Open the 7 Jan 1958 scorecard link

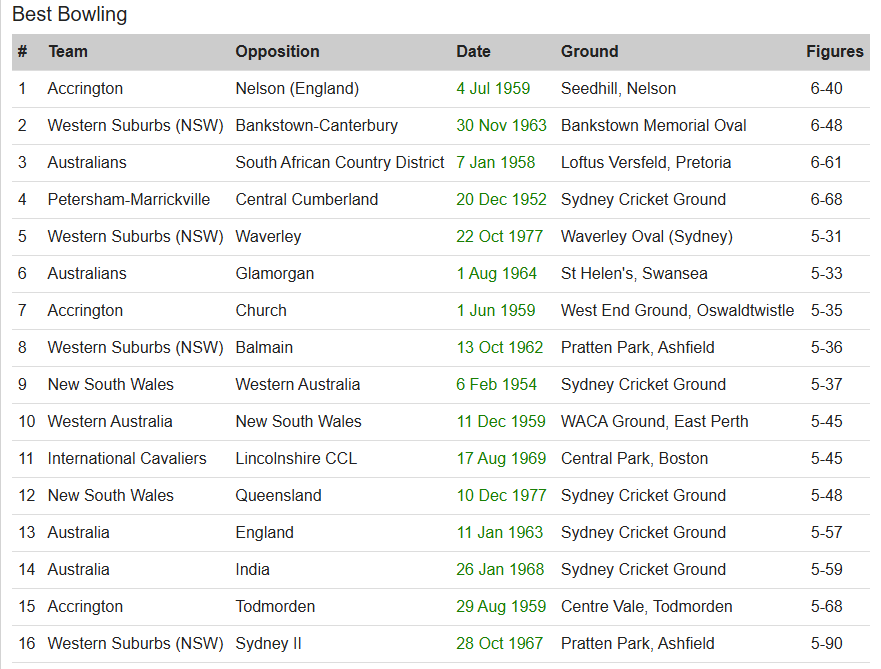495,162
